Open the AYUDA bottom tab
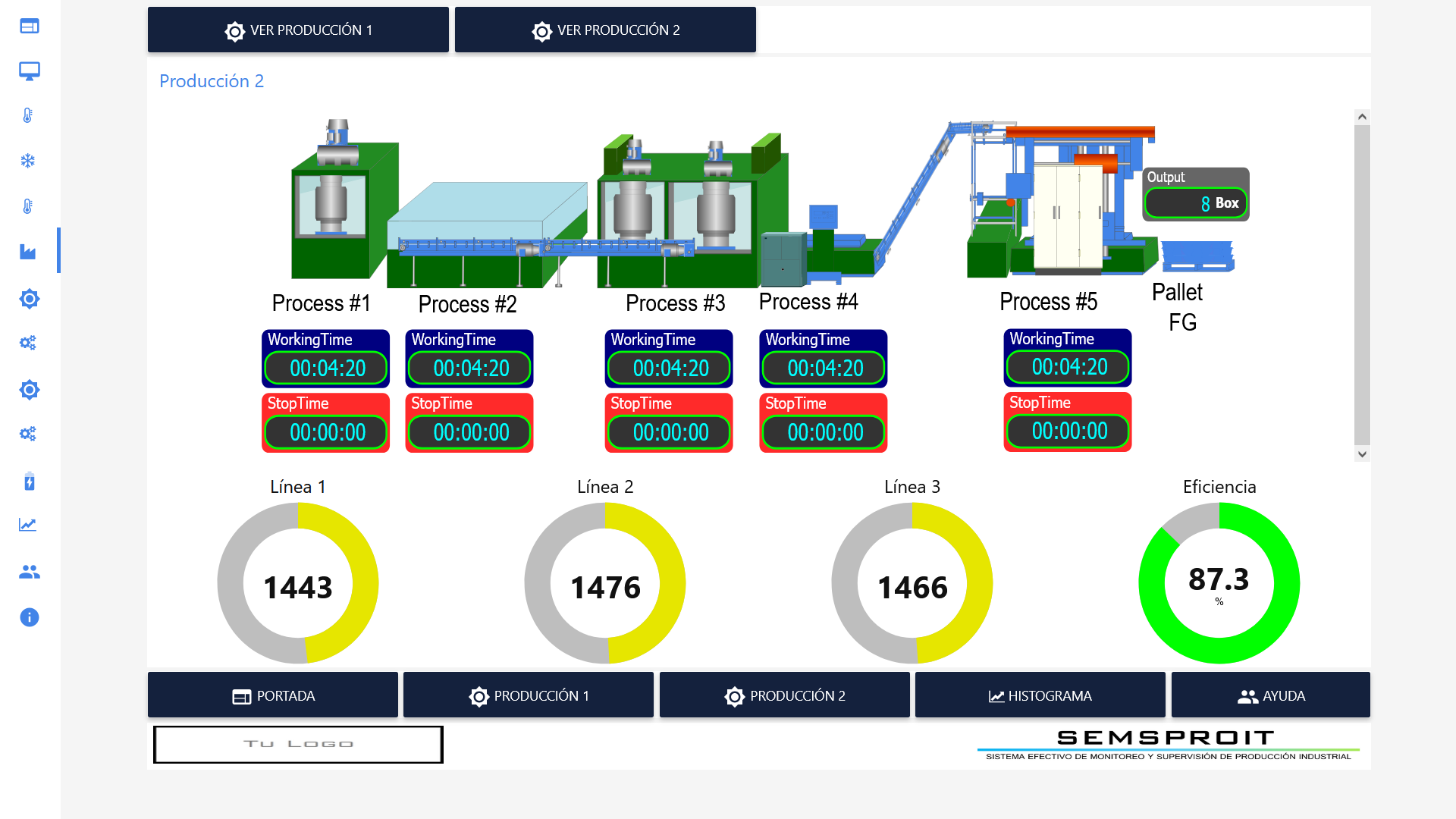This screenshot has width=1456, height=819. (x=1270, y=695)
